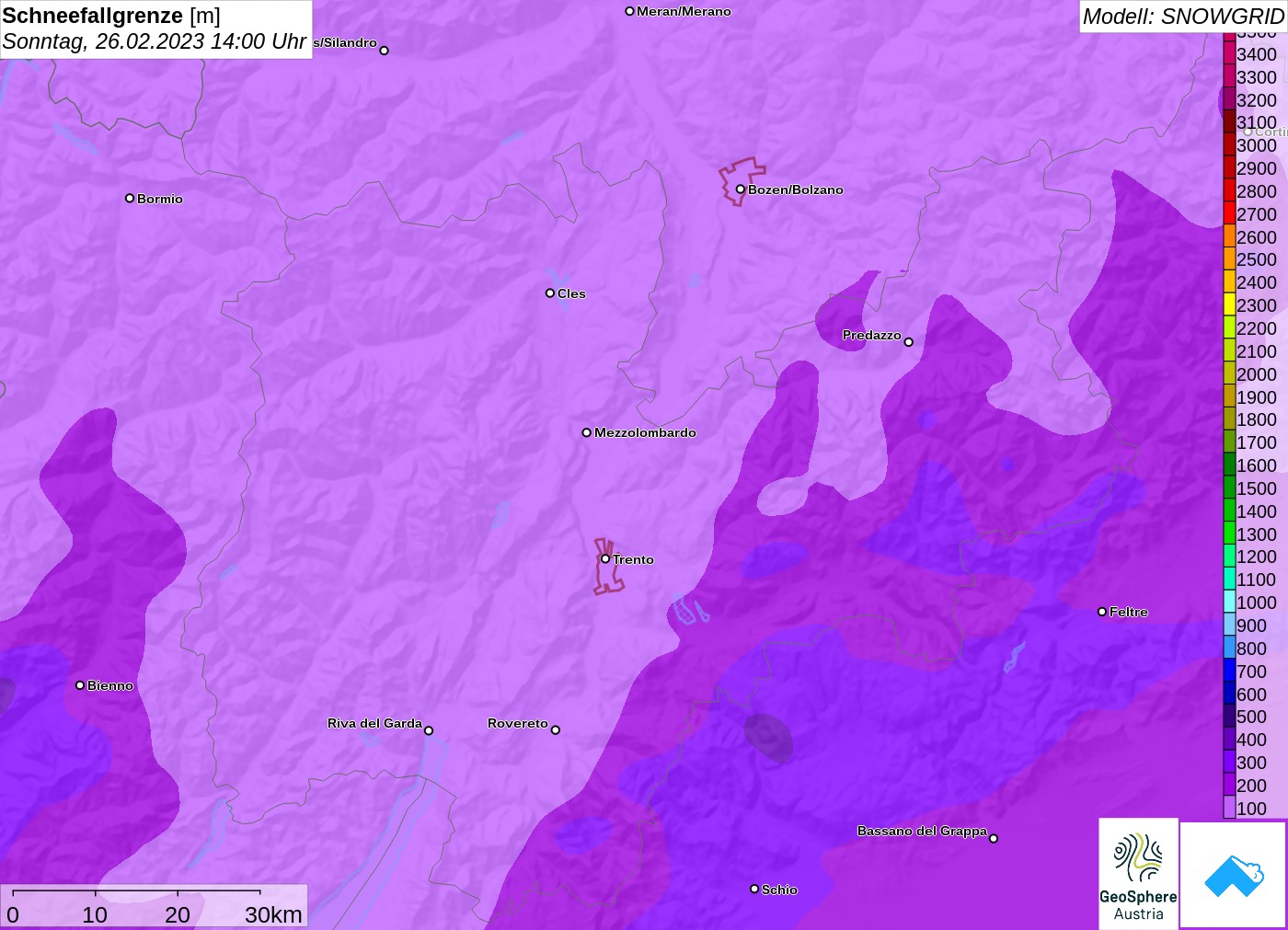Select the 200 m legend color swatch
Image resolution: width=1288 pixels, height=930 pixels.
1229,785
